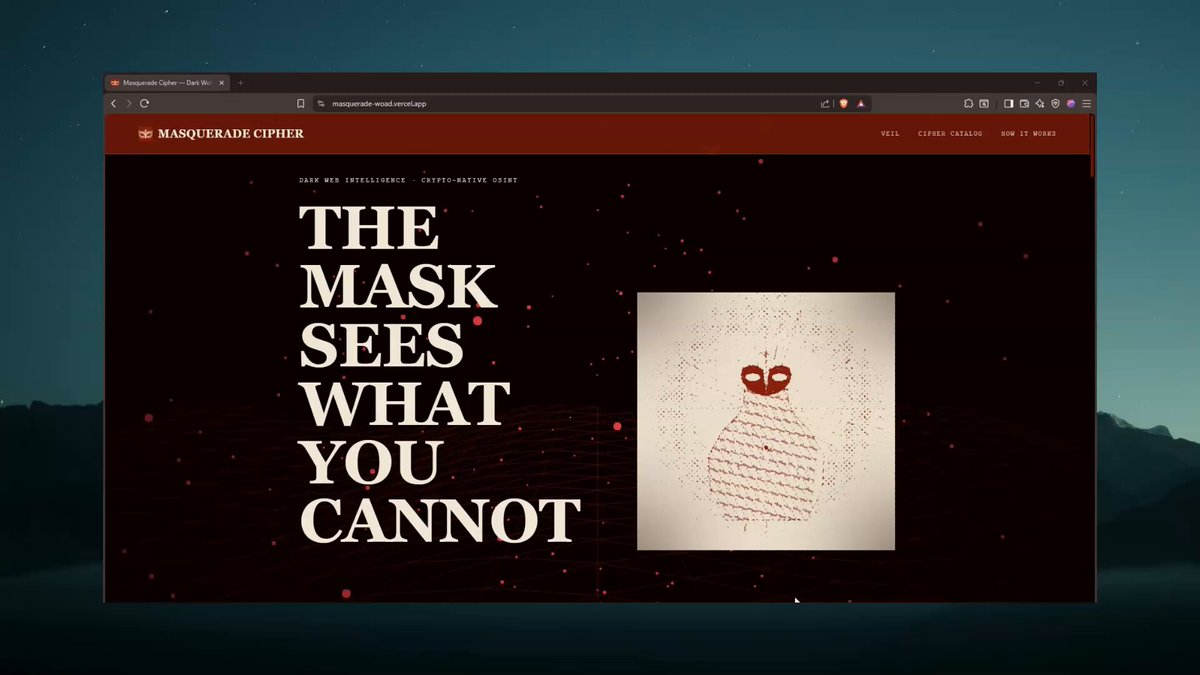Toggle the browser sidebar panel
Image resolution: width=1200 pixels, height=675 pixels.
point(1008,103)
